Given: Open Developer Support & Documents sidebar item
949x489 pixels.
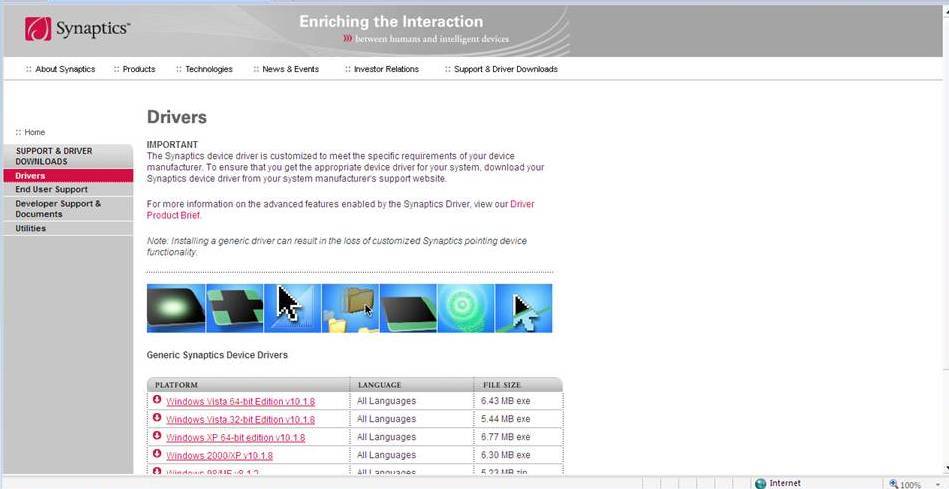Looking at the screenshot, I should pyautogui.click(x=68, y=209).
